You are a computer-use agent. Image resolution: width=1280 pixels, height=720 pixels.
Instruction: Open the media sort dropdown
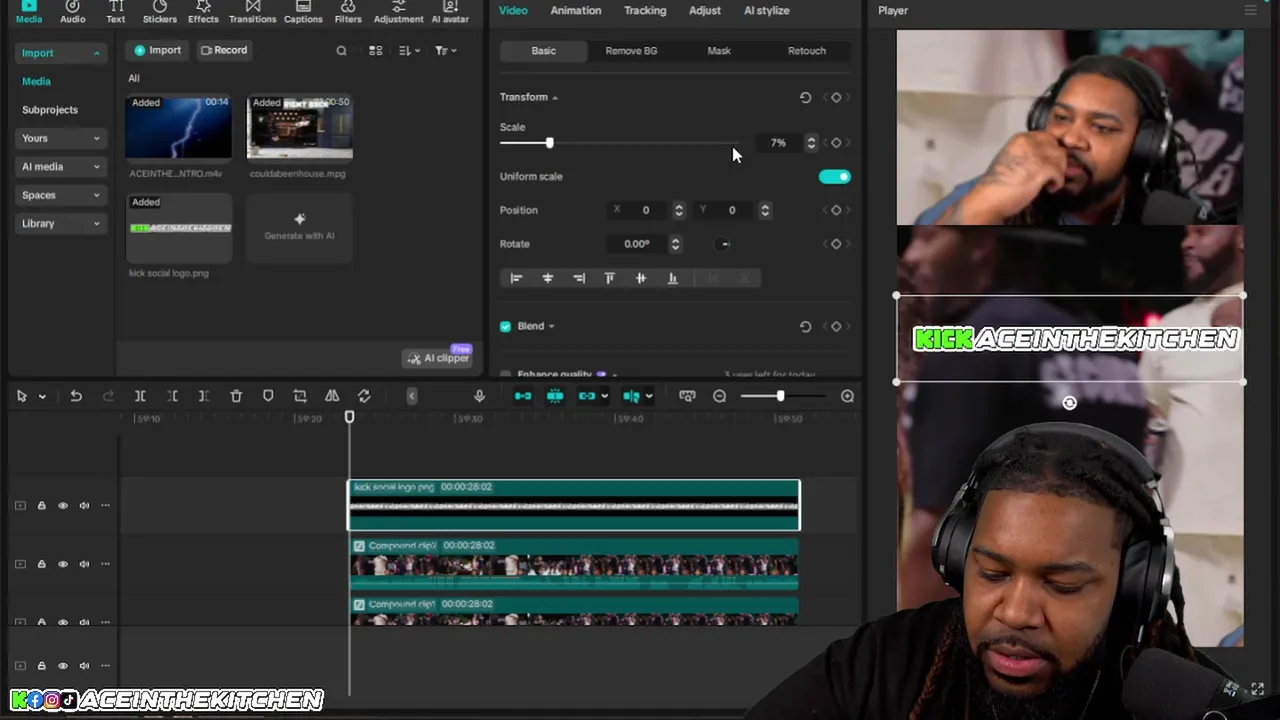point(408,50)
